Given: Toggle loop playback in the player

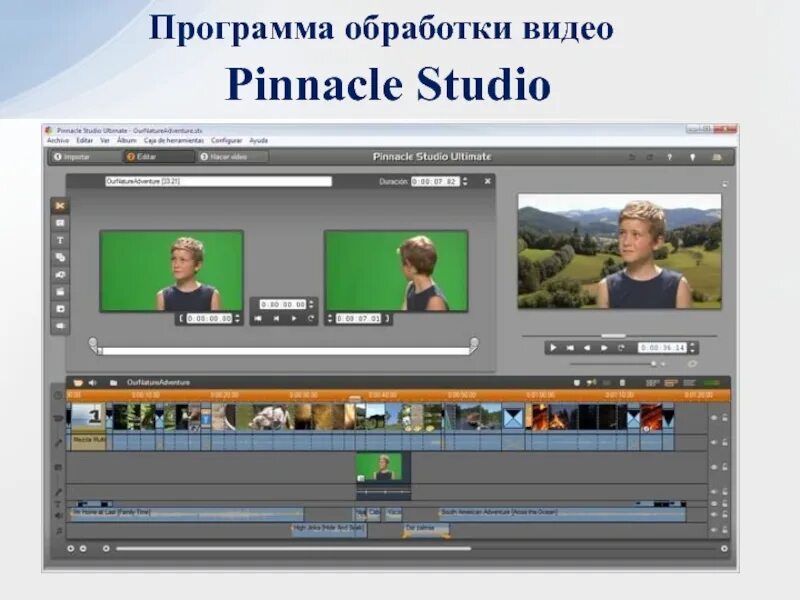Looking at the screenshot, I should (621, 348).
